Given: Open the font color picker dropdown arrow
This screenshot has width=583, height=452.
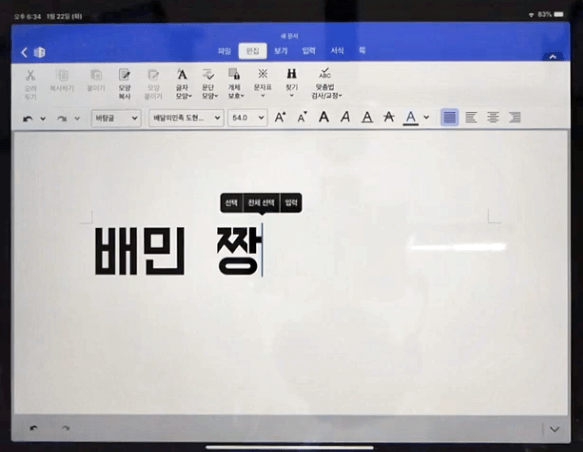Looking at the screenshot, I should (426, 118).
